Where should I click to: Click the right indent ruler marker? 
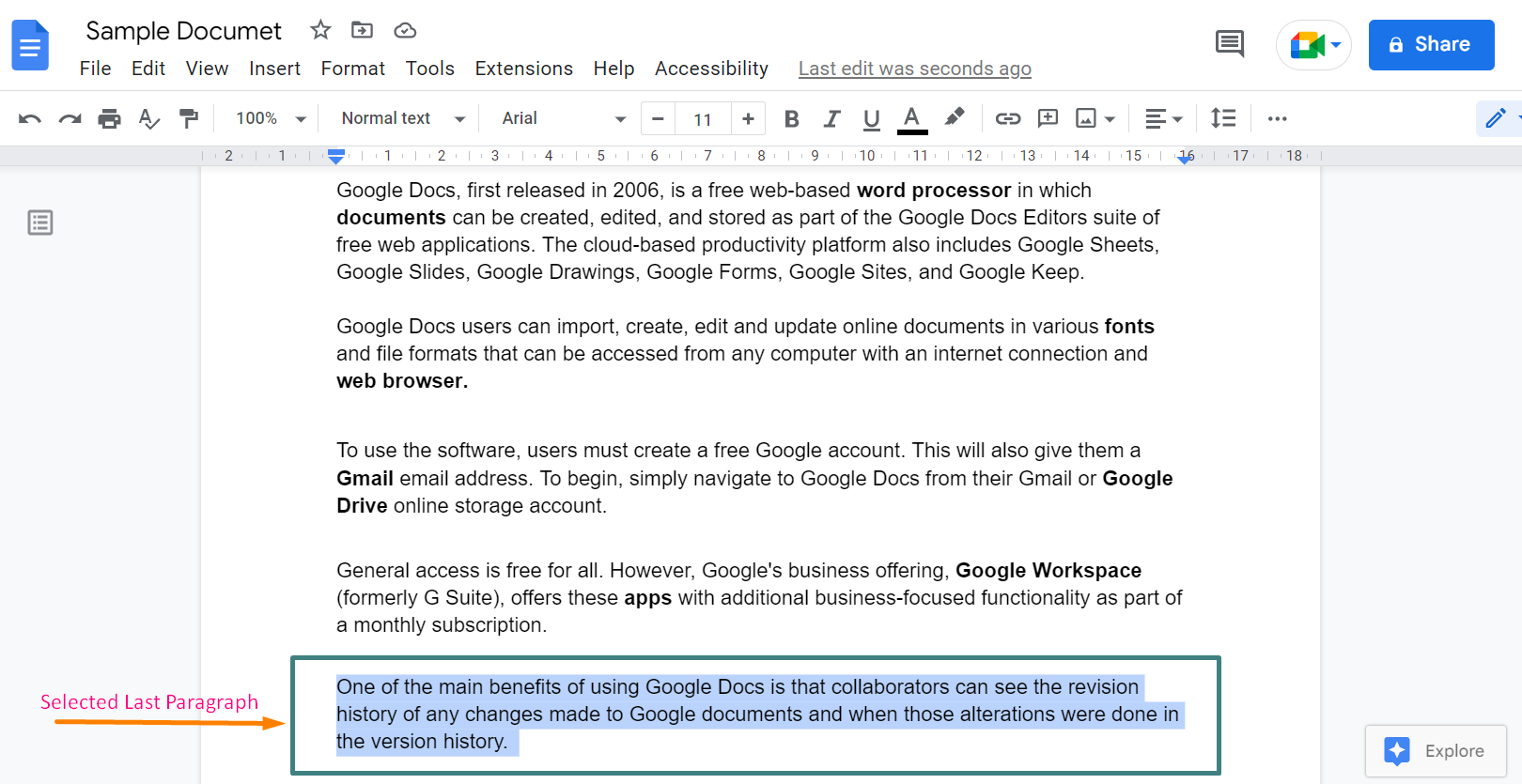click(x=1186, y=159)
